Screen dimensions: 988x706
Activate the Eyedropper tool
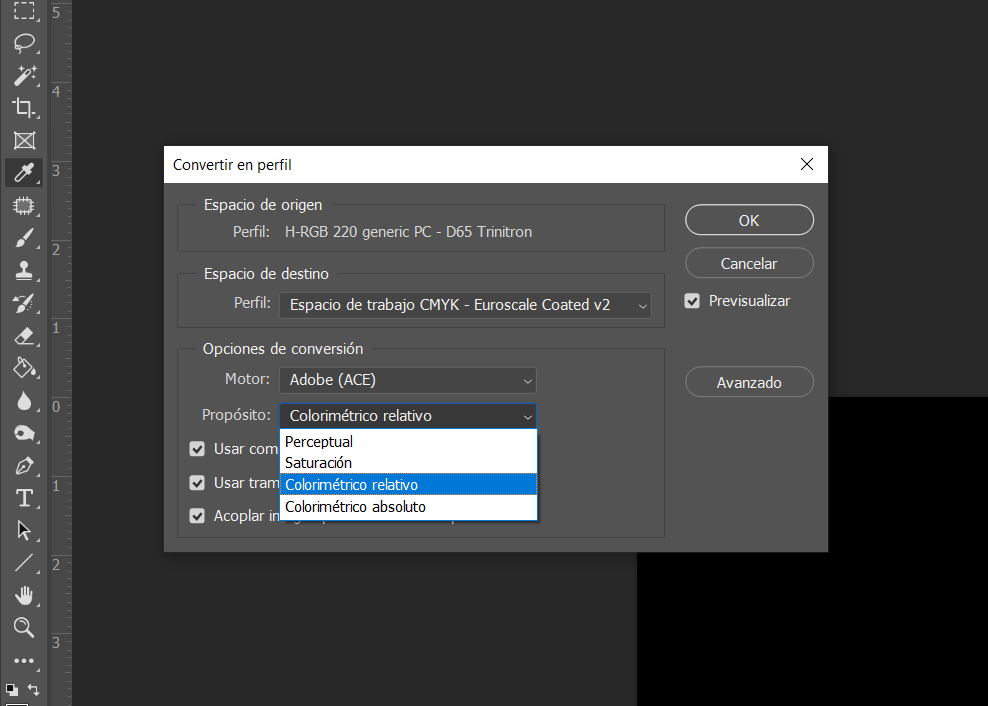click(24, 173)
